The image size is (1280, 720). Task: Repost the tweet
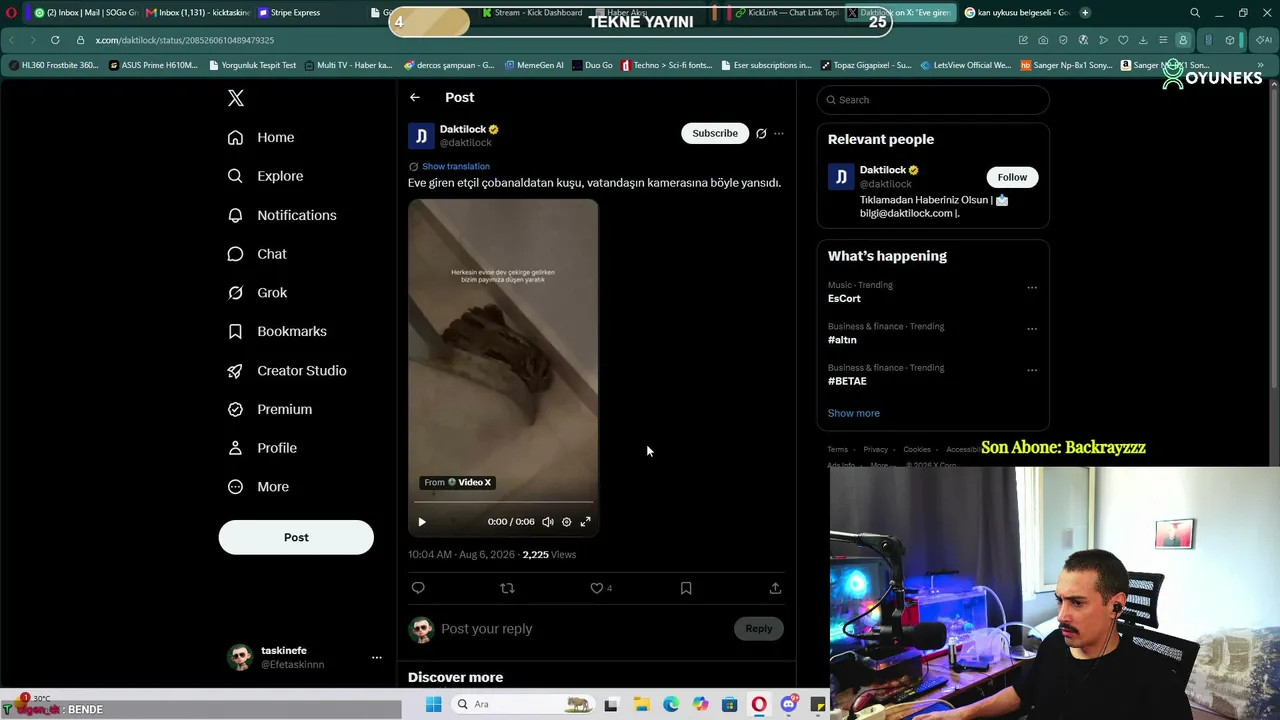click(x=507, y=588)
